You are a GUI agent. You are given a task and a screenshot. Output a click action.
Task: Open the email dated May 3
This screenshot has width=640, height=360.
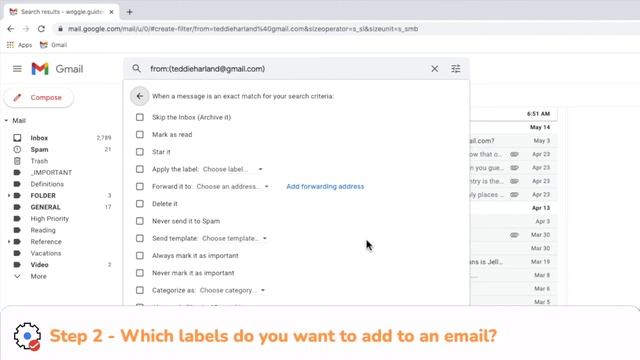[513, 141]
